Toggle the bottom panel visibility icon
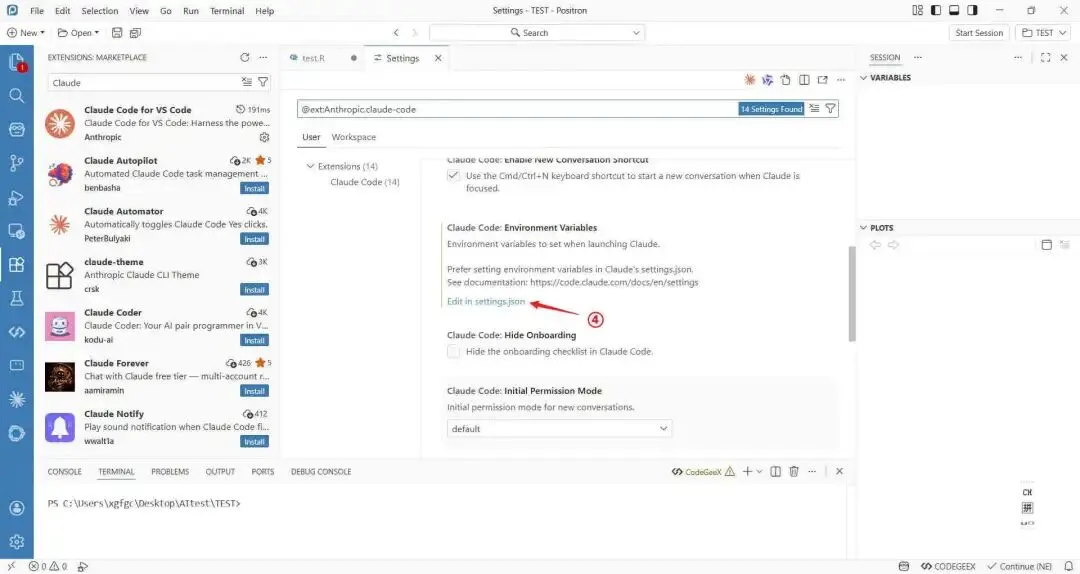This screenshot has width=1080, height=574. pyautogui.click(x=954, y=10)
